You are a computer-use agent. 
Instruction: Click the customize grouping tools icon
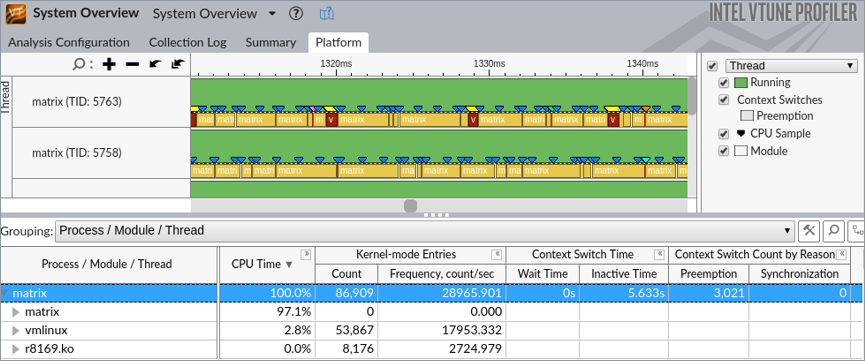coord(809,231)
